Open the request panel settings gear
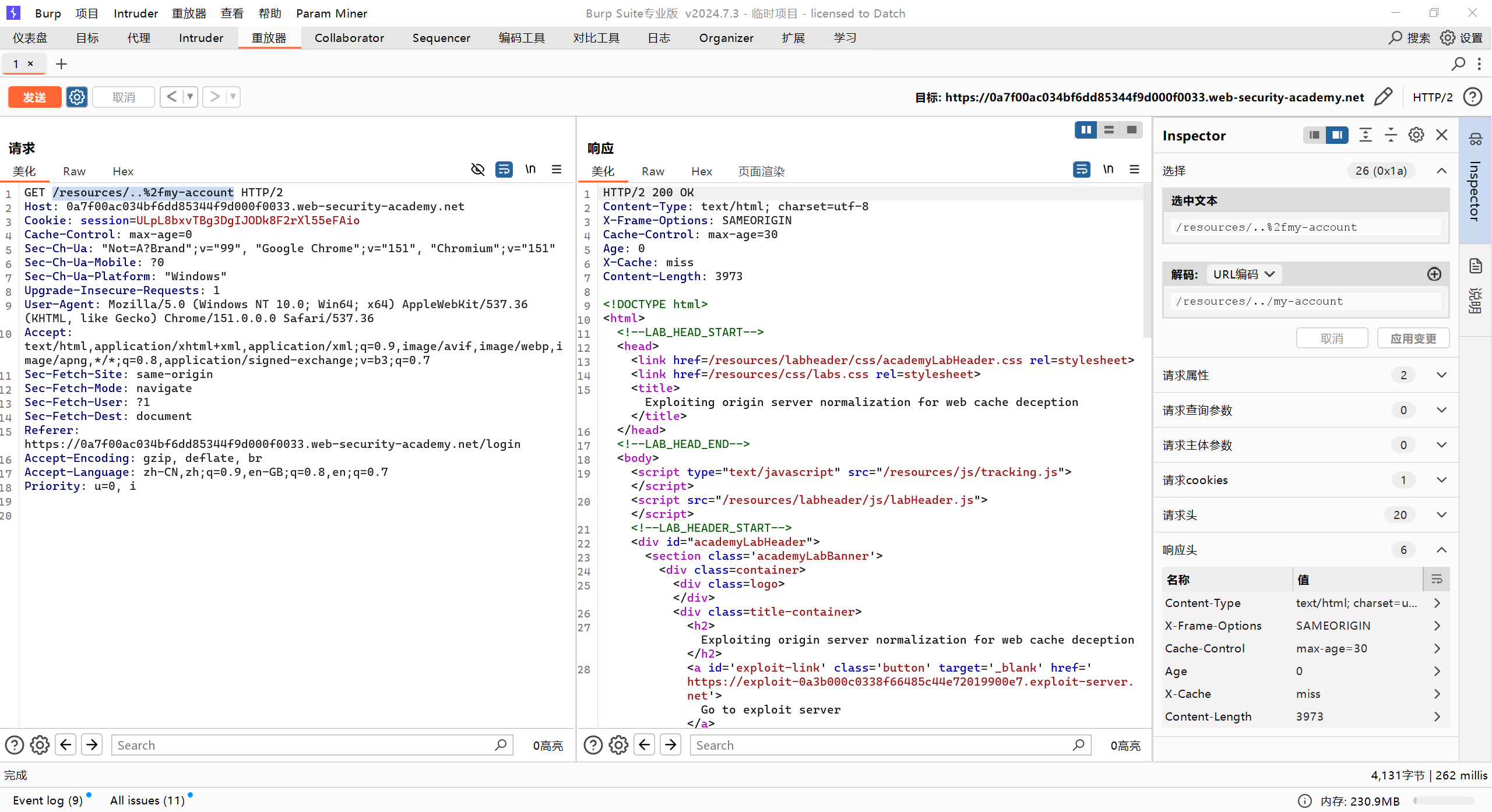Screen dimensions: 1492x812 coord(40,745)
